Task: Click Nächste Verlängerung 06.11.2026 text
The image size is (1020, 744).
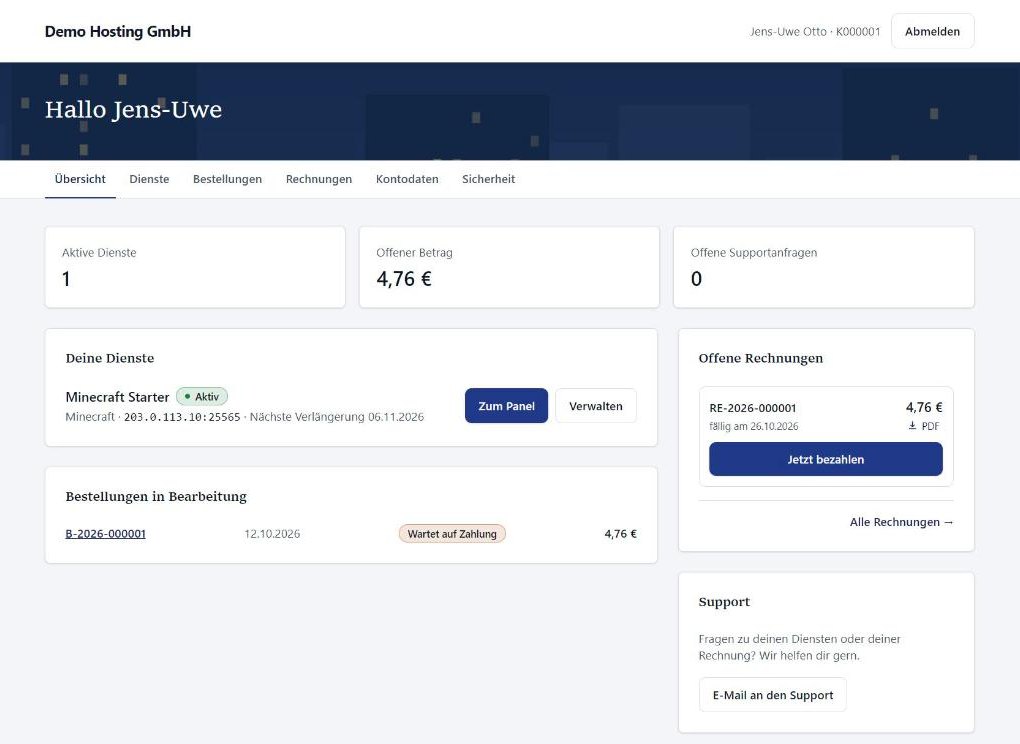Action: pyautogui.click(x=337, y=417)
